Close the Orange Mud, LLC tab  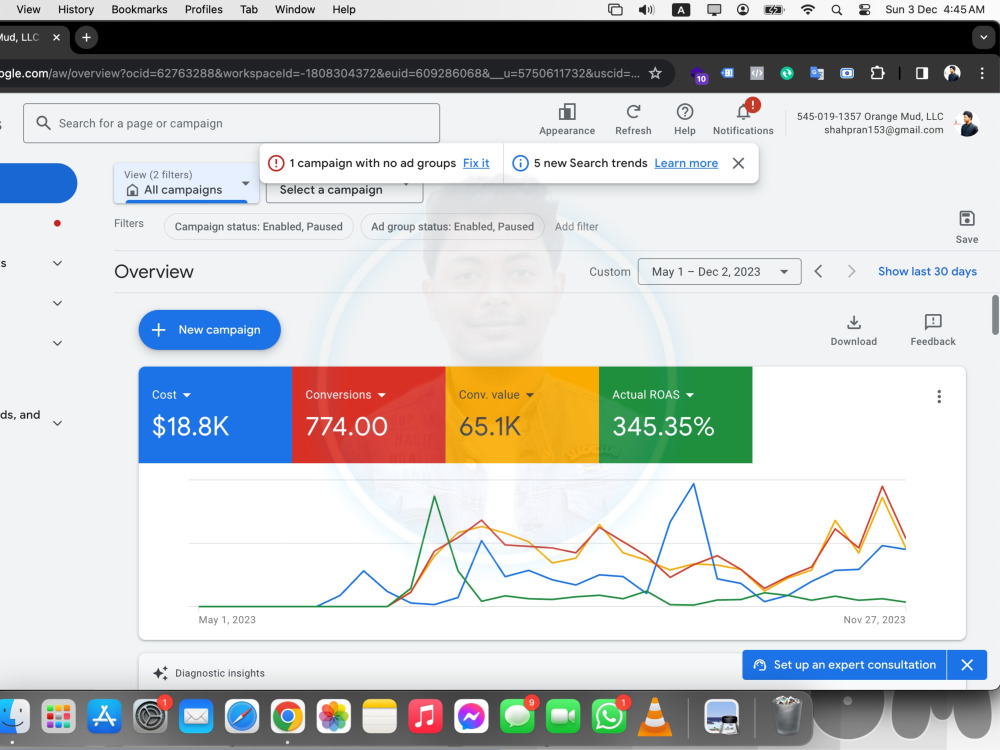(56, 38)
